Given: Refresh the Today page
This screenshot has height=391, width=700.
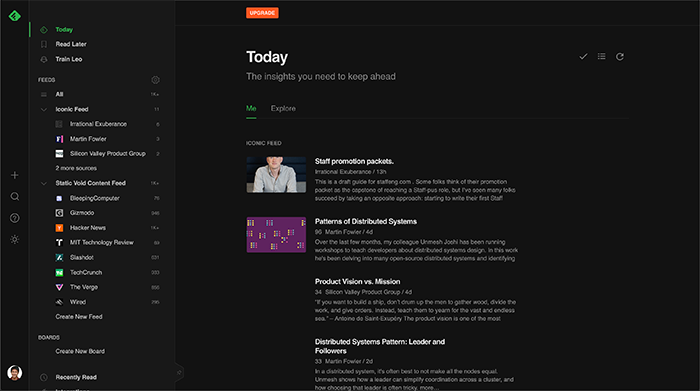Looking at the screenshot, I should tap(620, 56).
